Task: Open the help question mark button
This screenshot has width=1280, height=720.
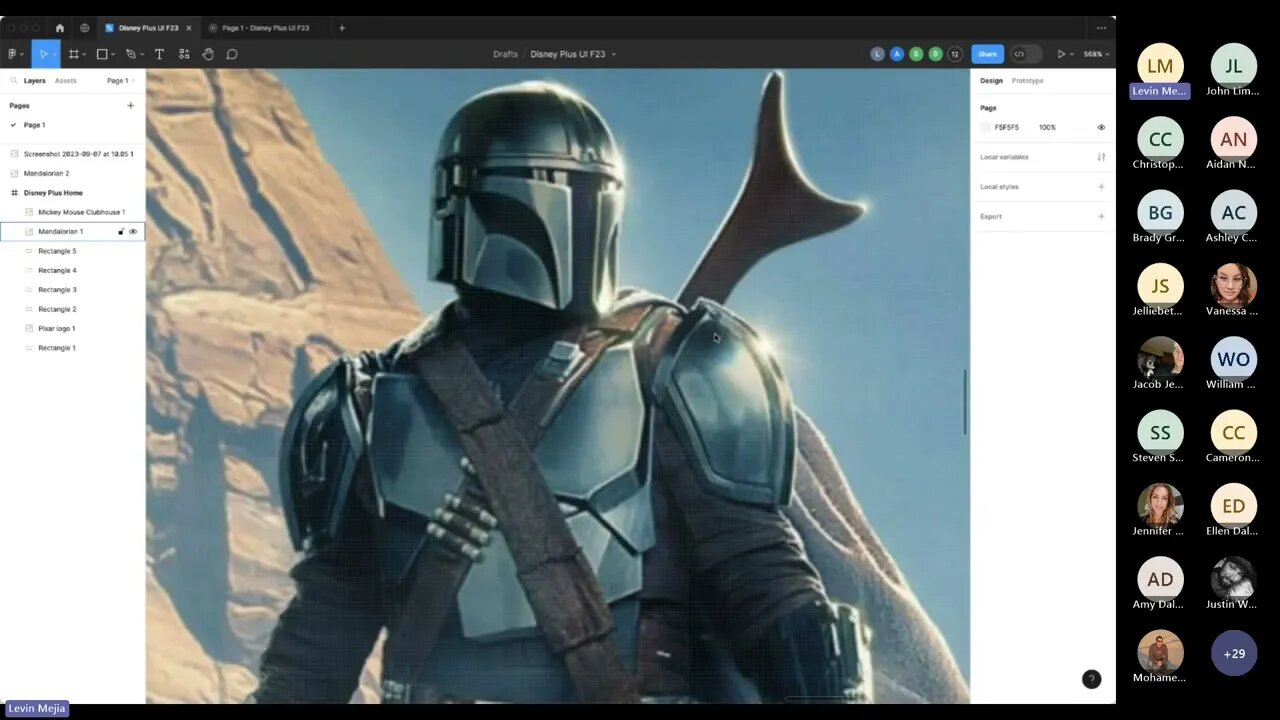Action: tap(1091, 679)
